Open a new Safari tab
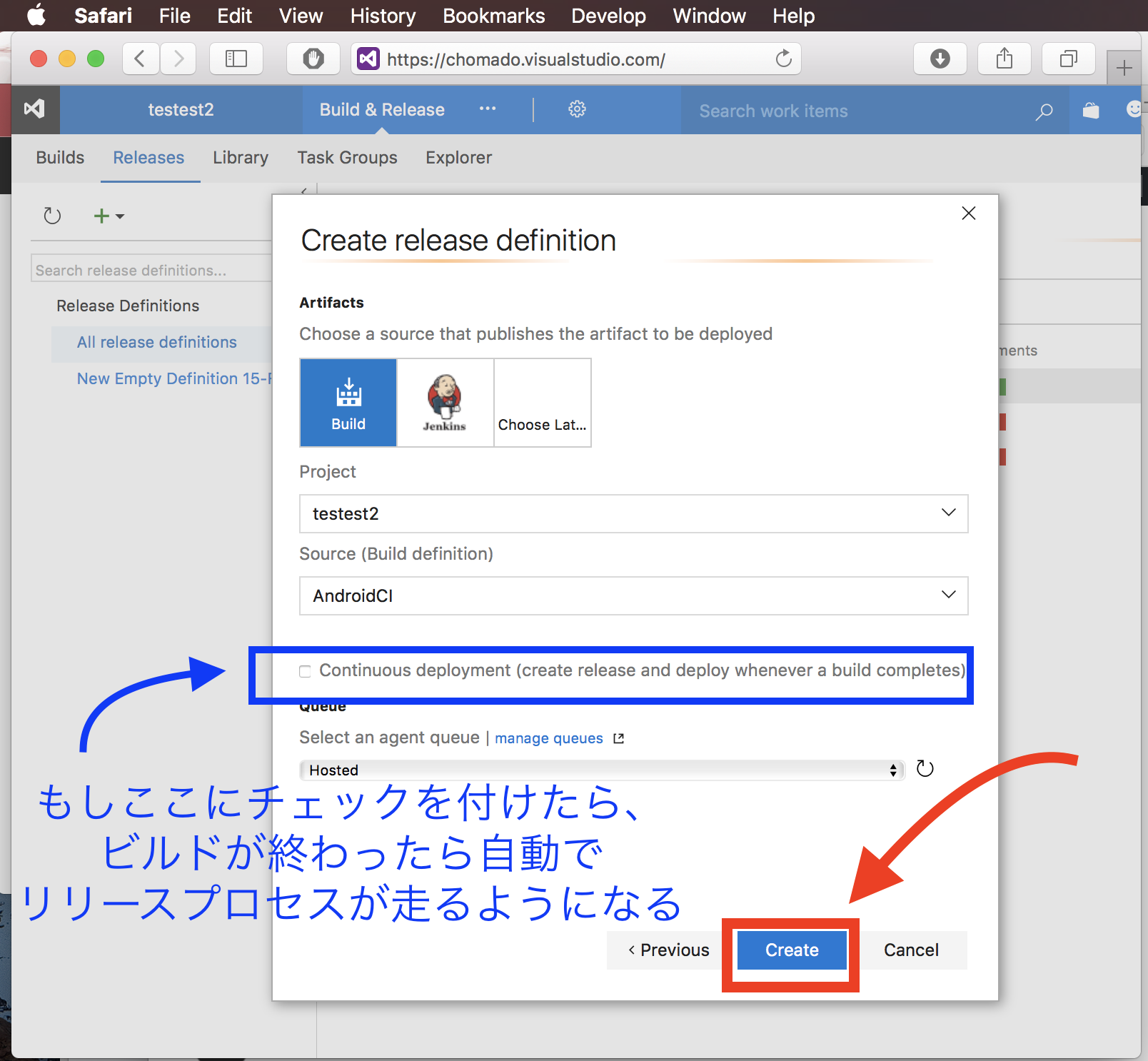The image size is (1148, 1061). [x=1124, y=69]
